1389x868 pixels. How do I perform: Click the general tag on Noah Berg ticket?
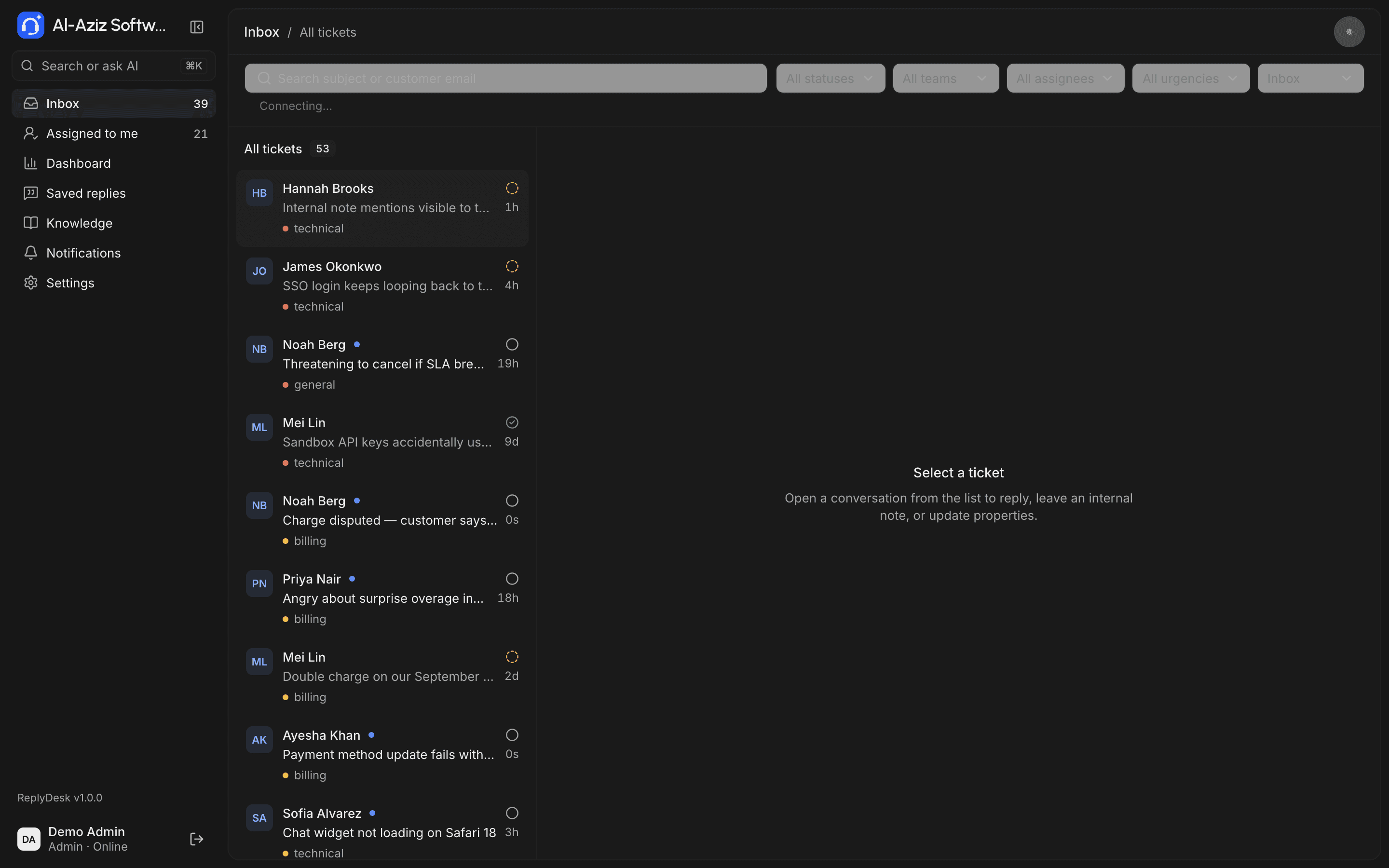click(309, 385)
